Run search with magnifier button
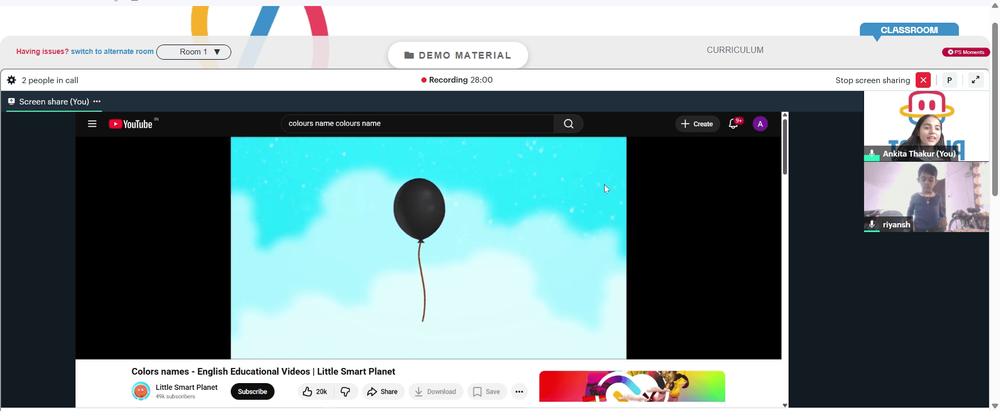Viewport: 1000px width, 411px height. pyautogui.click(x=569, y=124)
